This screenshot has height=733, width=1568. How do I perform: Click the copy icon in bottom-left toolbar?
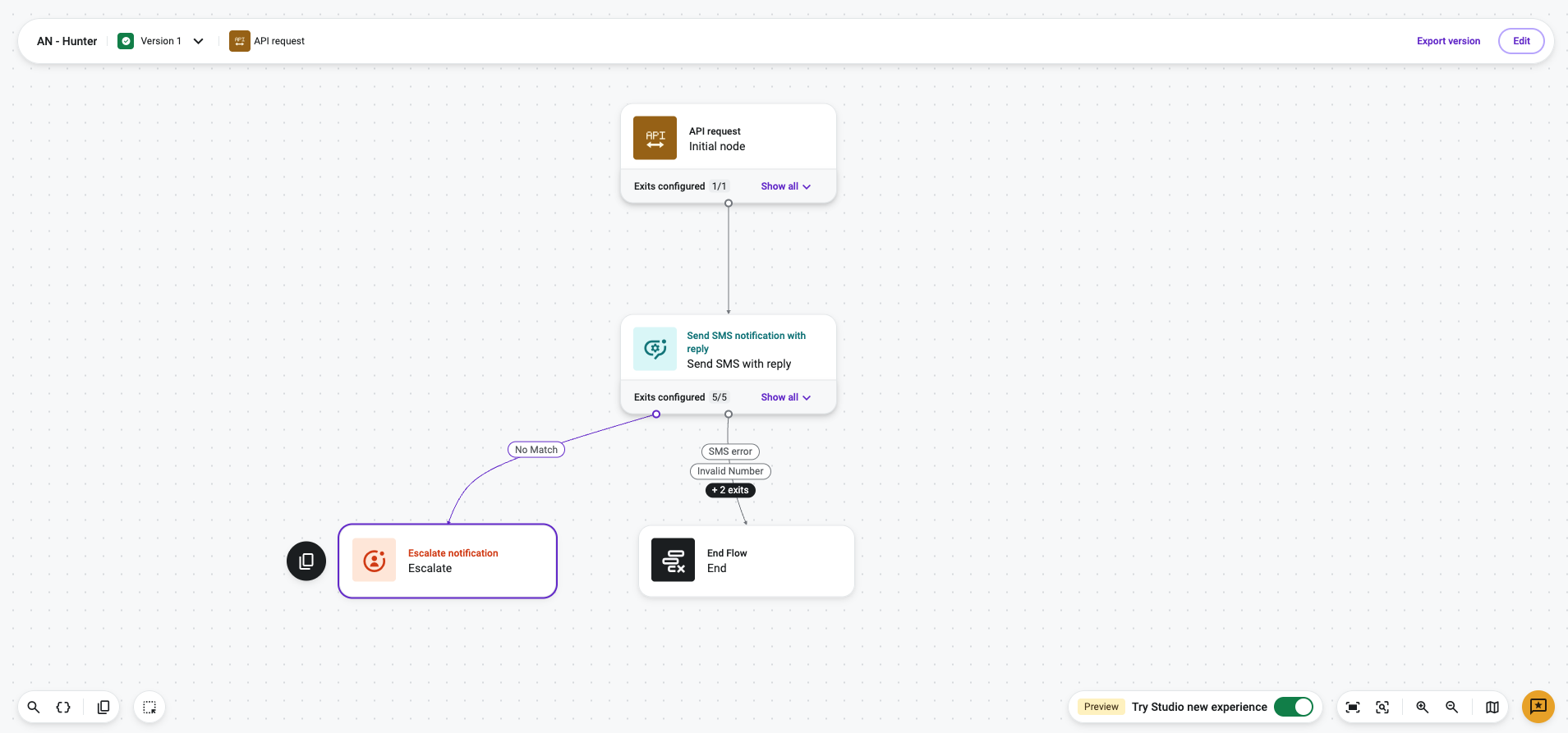(x=103, y=707)
